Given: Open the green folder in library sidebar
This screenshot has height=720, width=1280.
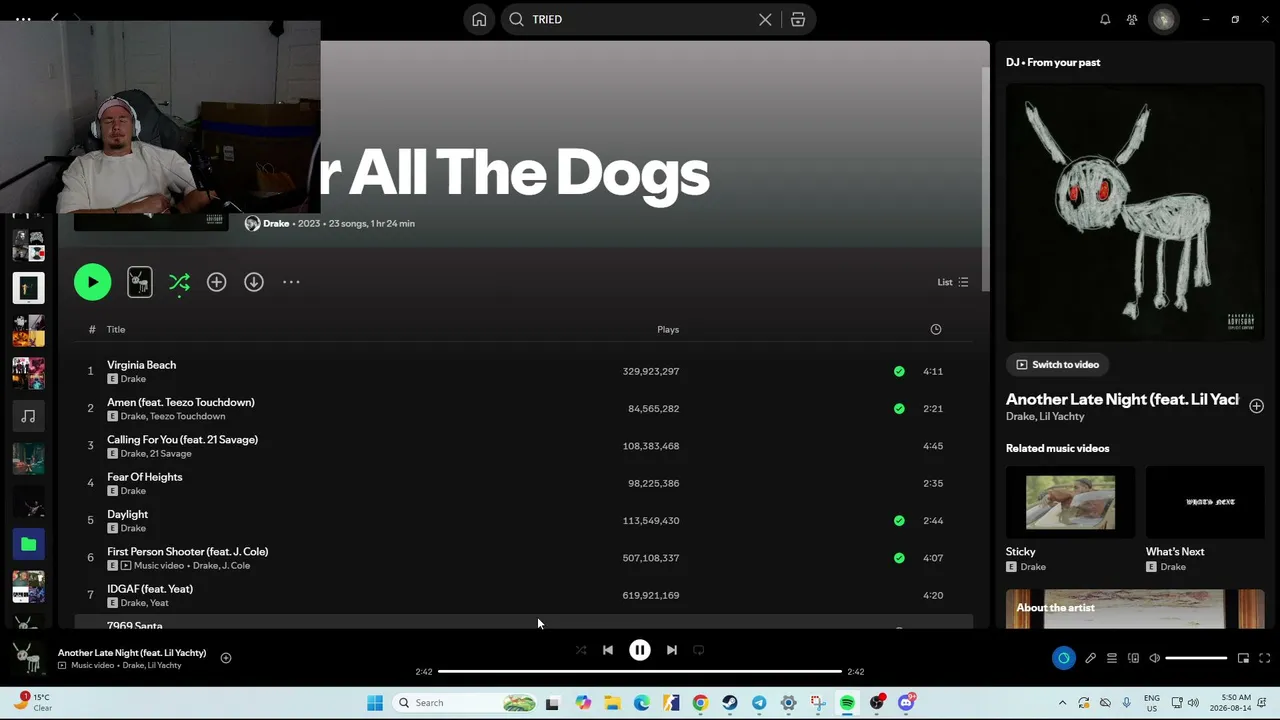Looking at the screenshot, I should pos(28,544).
